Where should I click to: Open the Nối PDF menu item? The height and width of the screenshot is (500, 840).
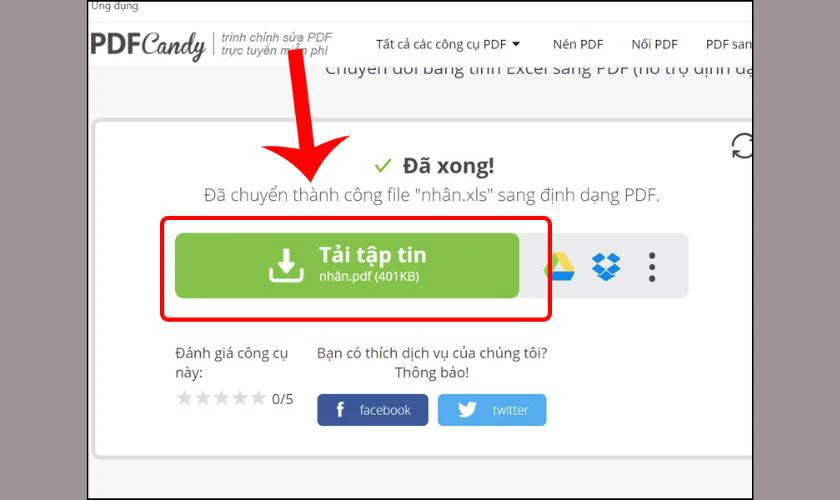click(x=654, y=44)
